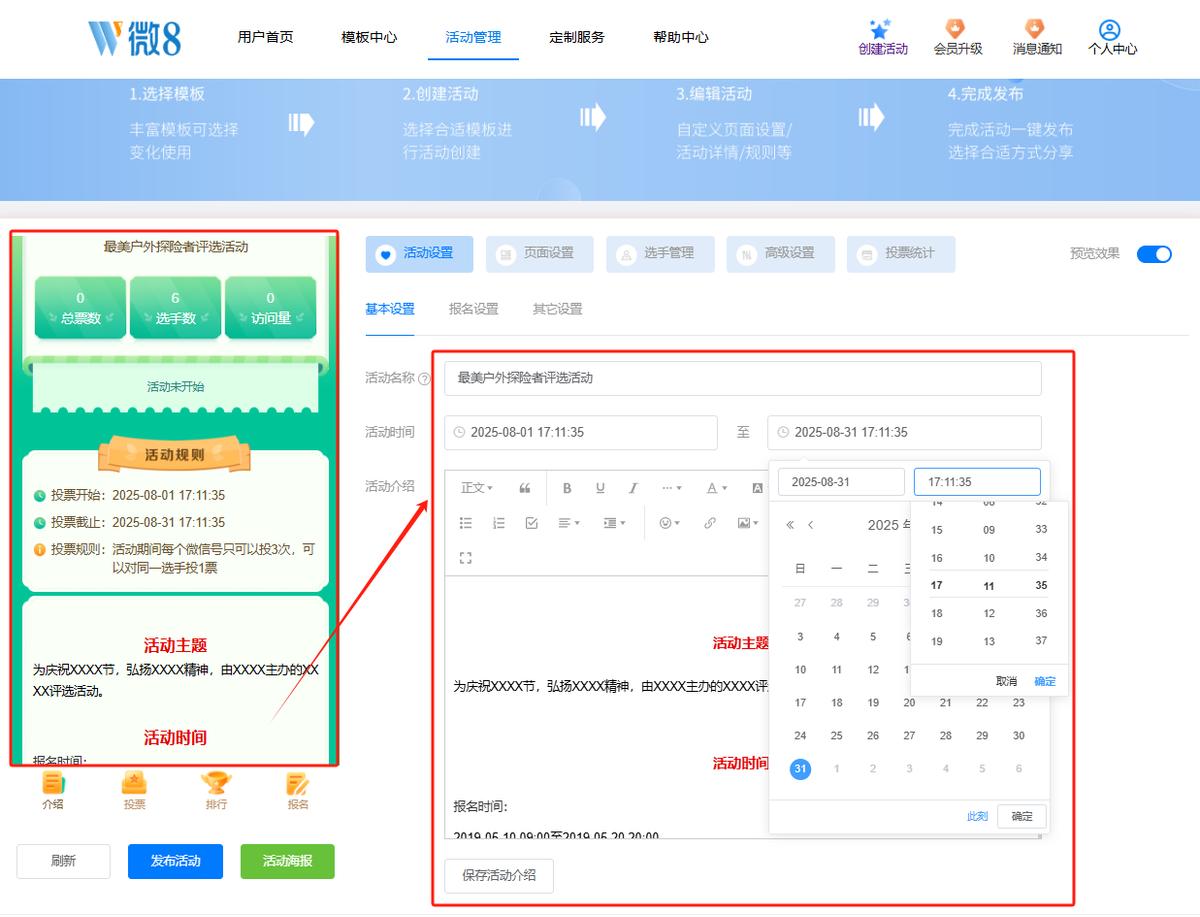Open the emoji picker dropdown
This screenshot has width=1200, height=917.
tap(669, 523)
